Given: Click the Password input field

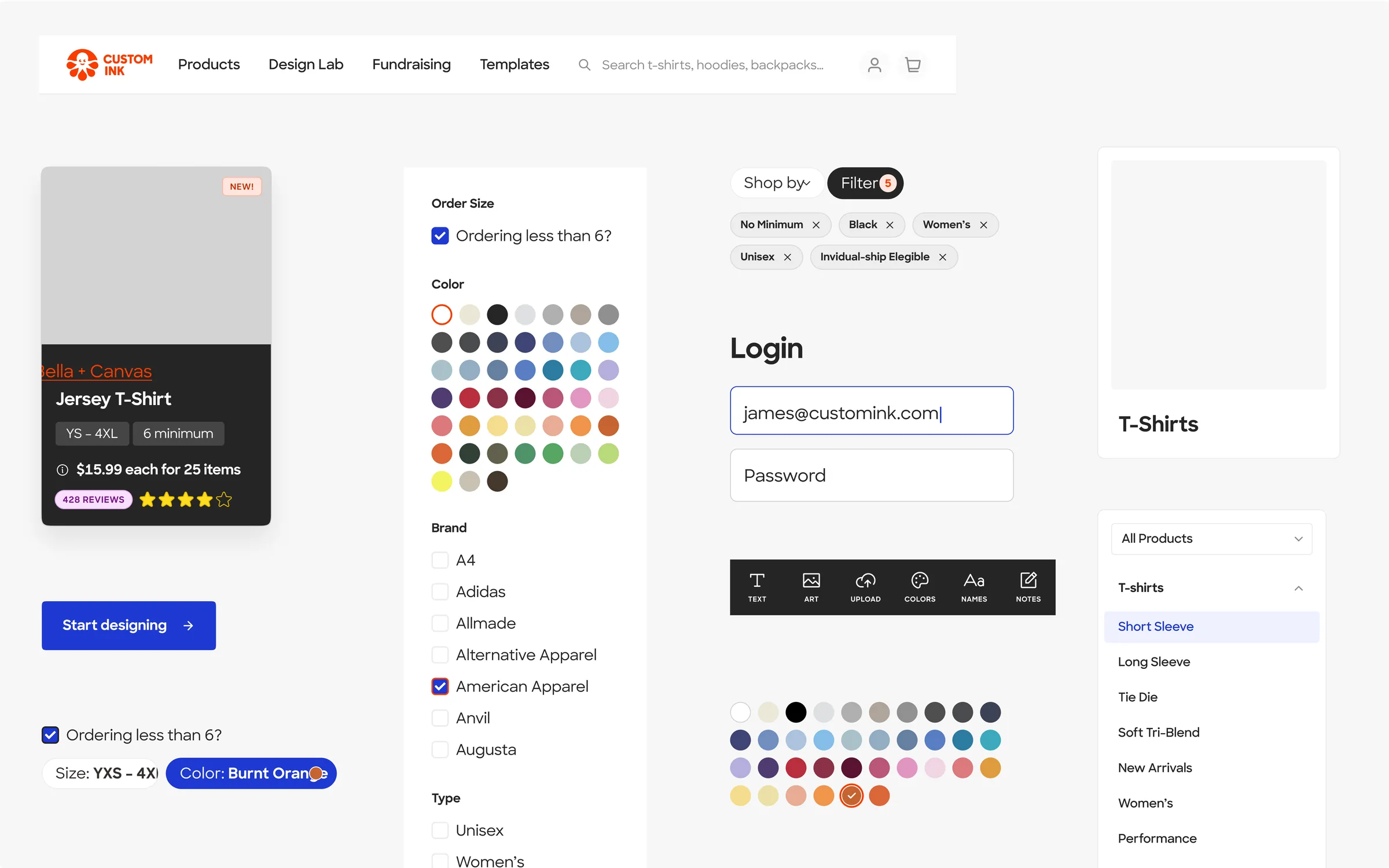Looking at the screenshot, I should (872, 475).
